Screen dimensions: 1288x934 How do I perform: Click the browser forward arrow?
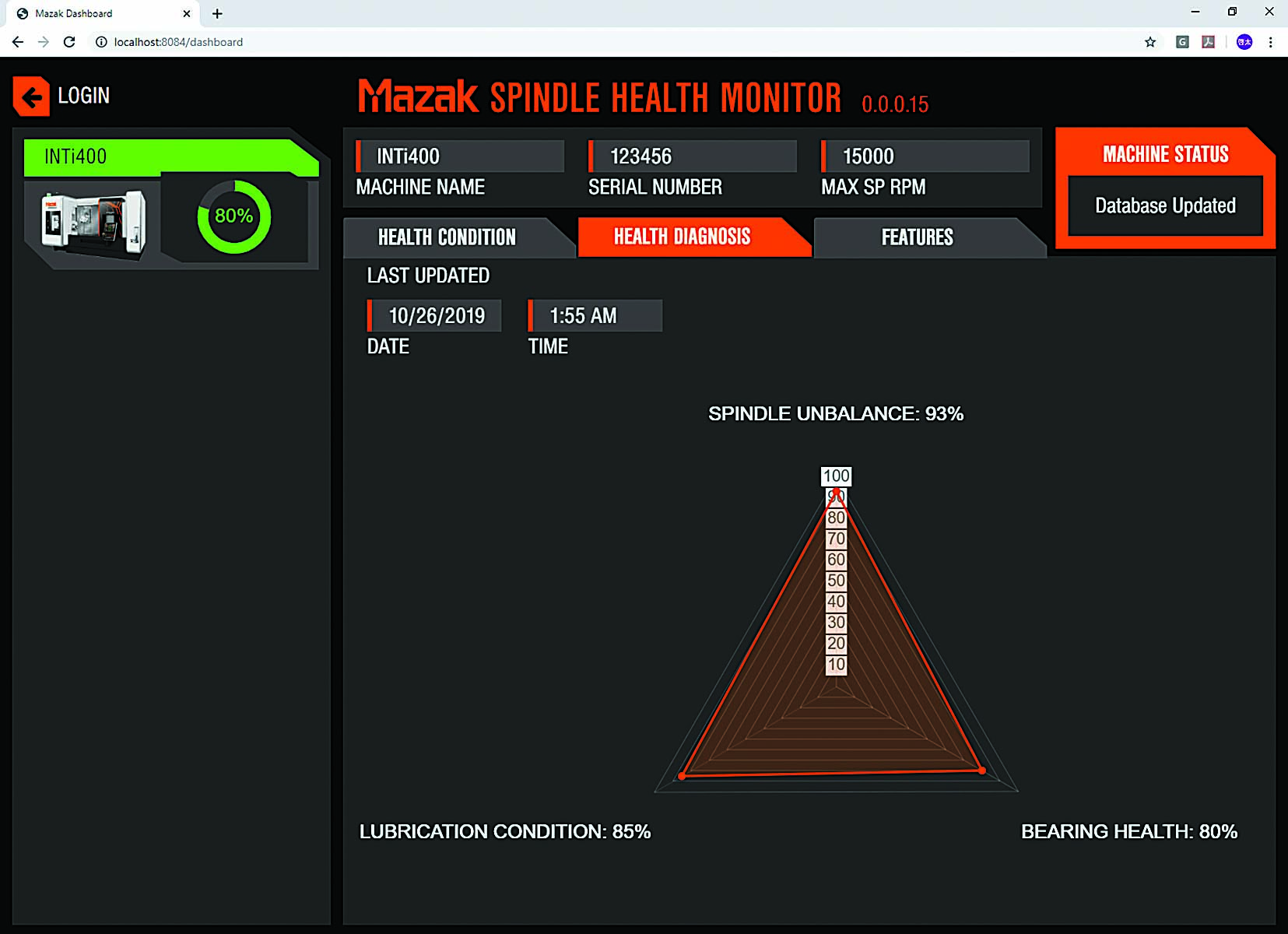pos(44,42)
